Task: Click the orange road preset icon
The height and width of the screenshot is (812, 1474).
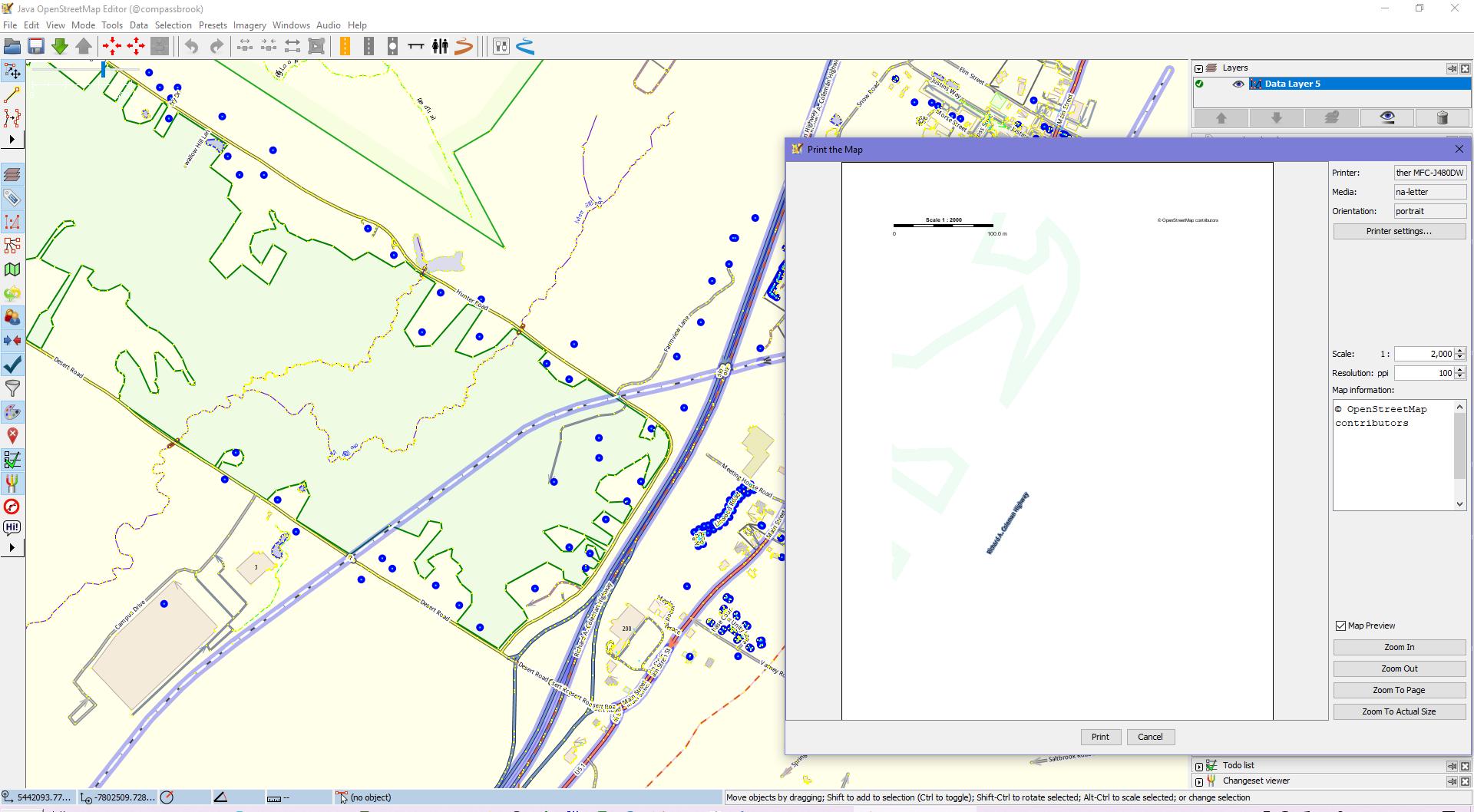Action: [x=345, y=47]
